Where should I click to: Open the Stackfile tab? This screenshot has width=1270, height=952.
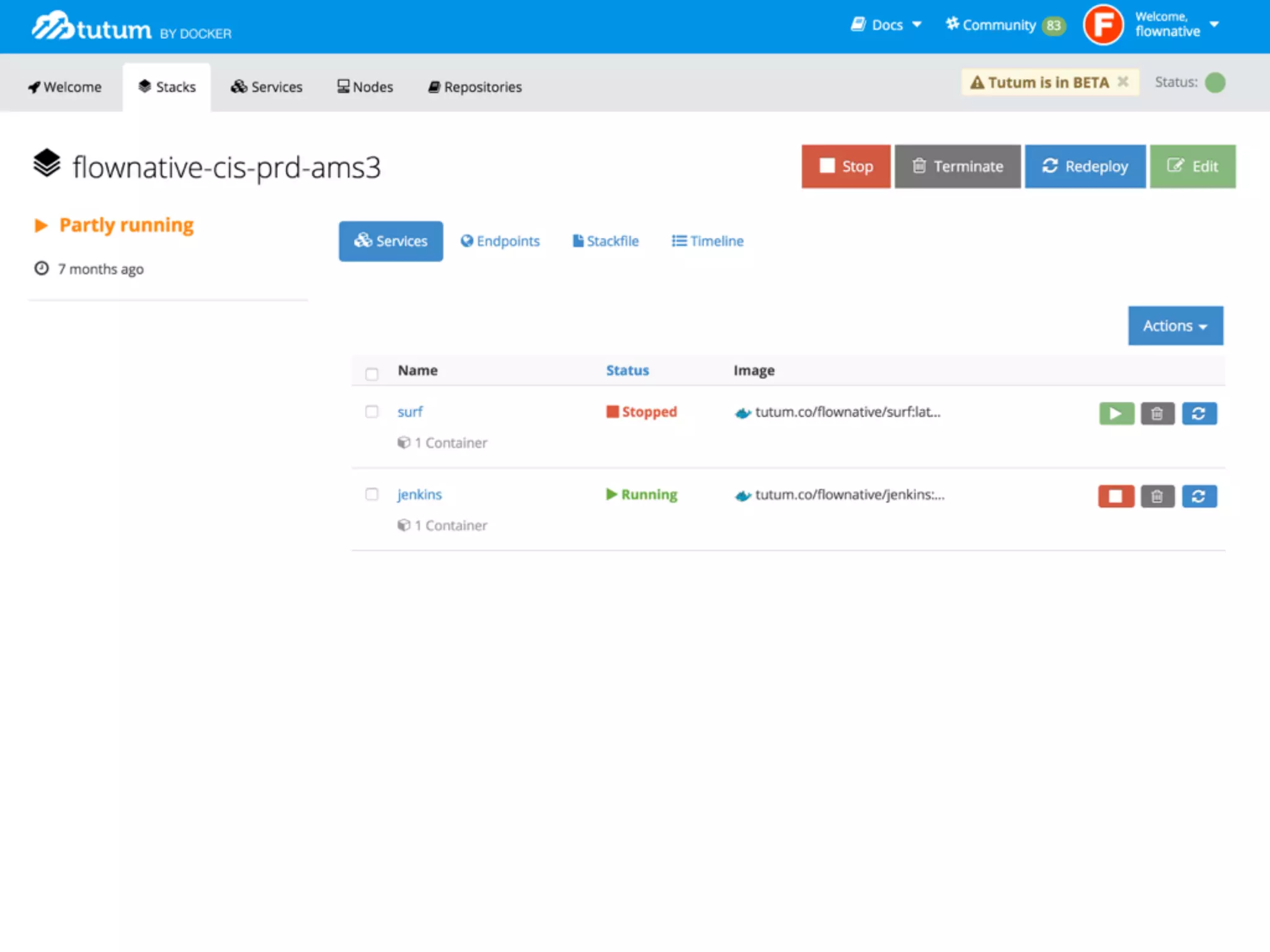605,241
